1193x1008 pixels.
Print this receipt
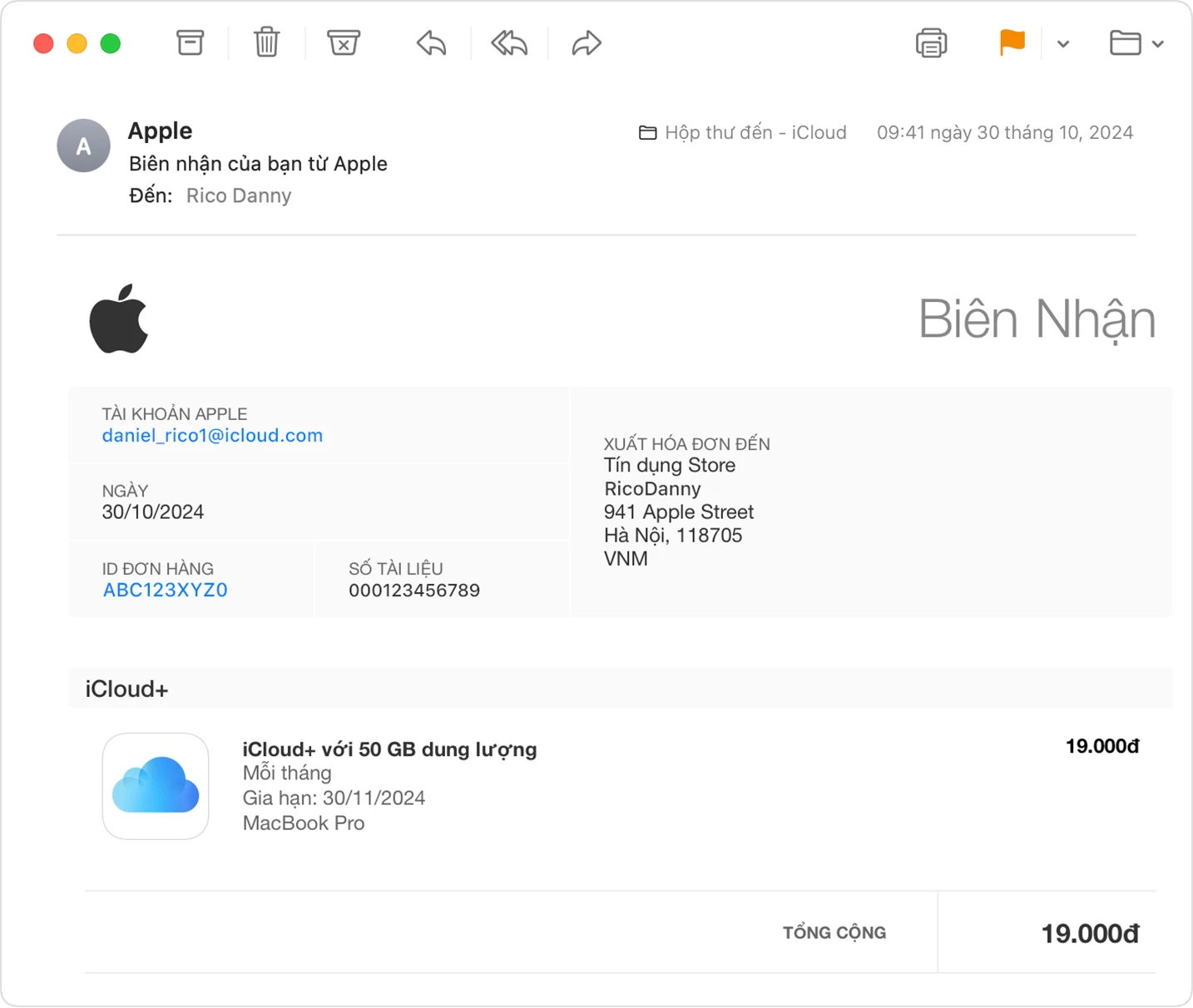point(931,42)
